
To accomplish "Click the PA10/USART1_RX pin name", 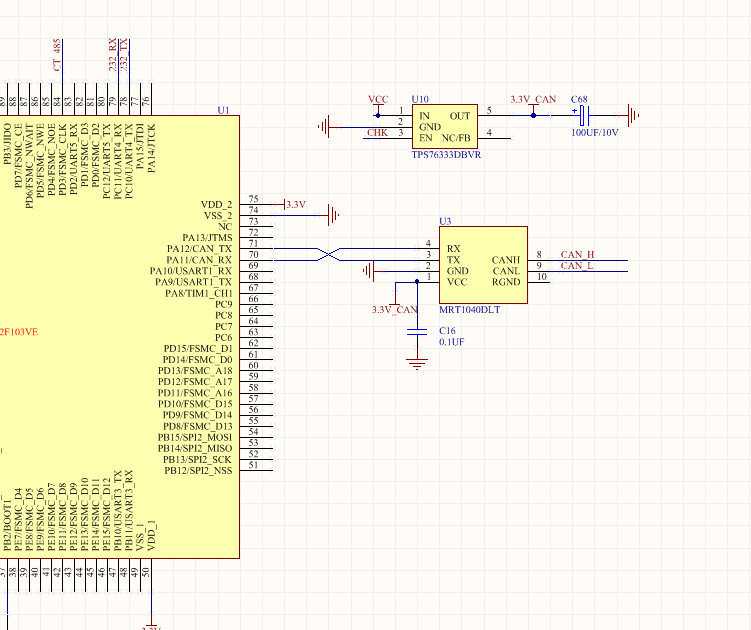I will coord(191,271).
